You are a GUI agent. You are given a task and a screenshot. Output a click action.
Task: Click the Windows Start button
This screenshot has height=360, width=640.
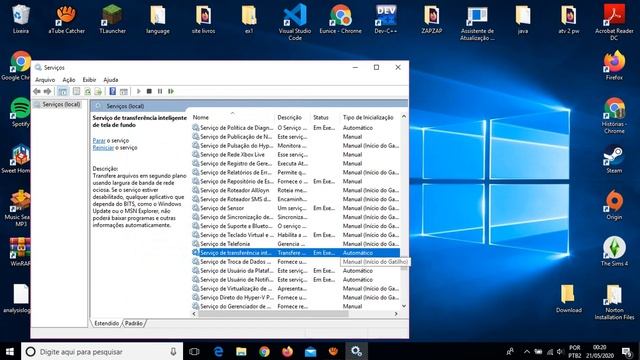coord(10,351)
